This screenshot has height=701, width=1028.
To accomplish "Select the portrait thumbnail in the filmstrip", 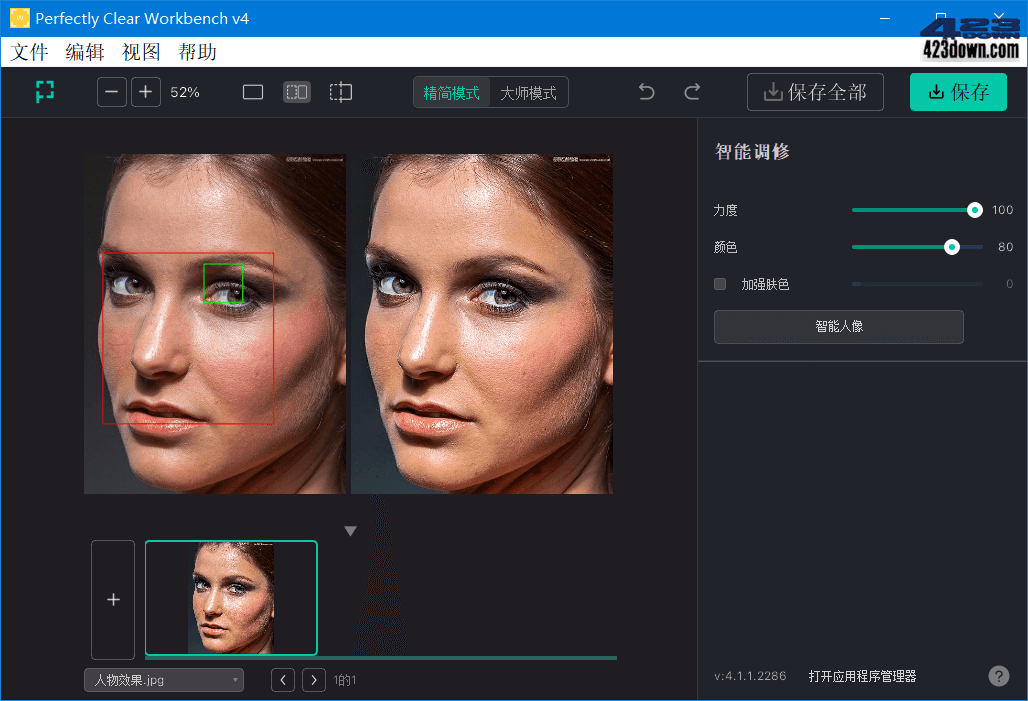I will pos(231,597).
